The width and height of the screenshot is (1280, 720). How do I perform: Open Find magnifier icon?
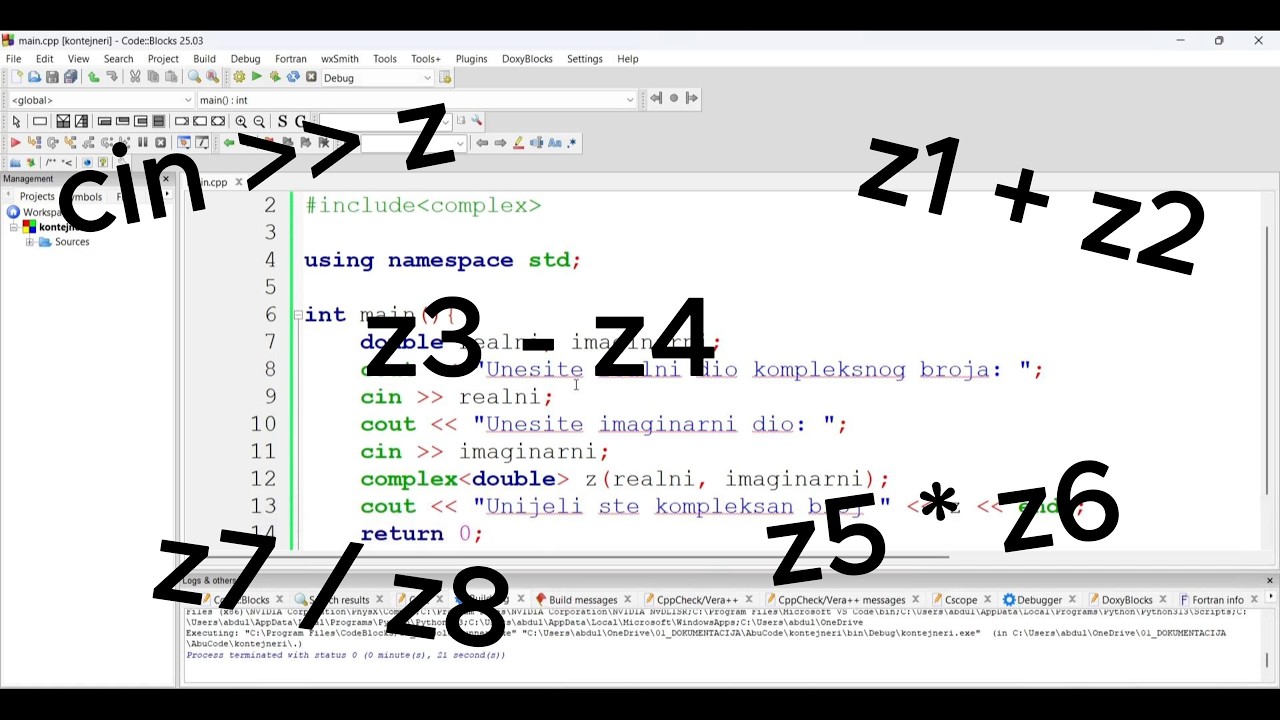point(194,77)
